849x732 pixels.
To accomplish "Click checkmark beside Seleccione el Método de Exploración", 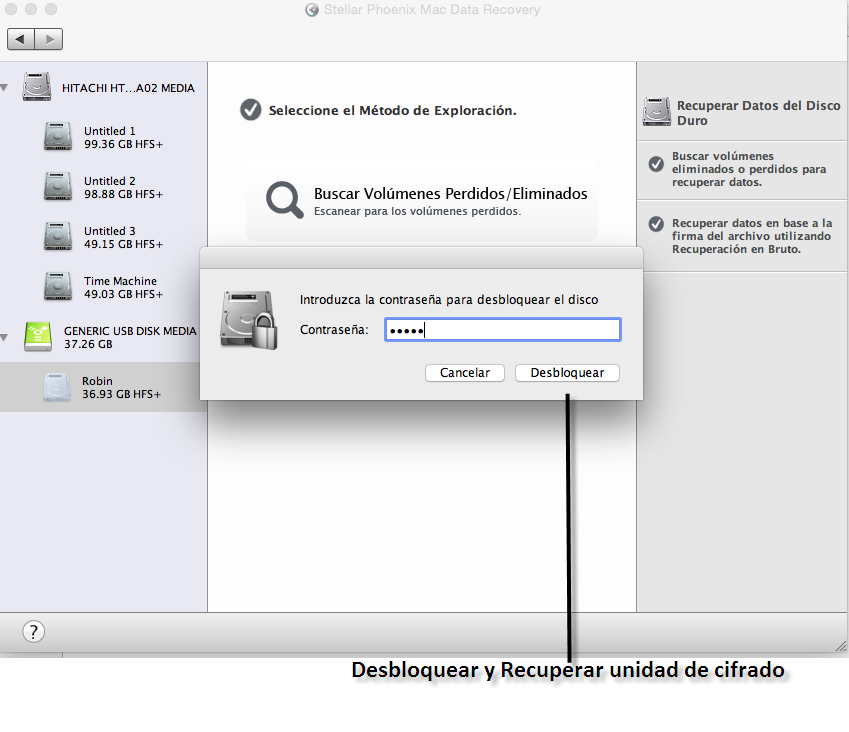I will 251,110.
